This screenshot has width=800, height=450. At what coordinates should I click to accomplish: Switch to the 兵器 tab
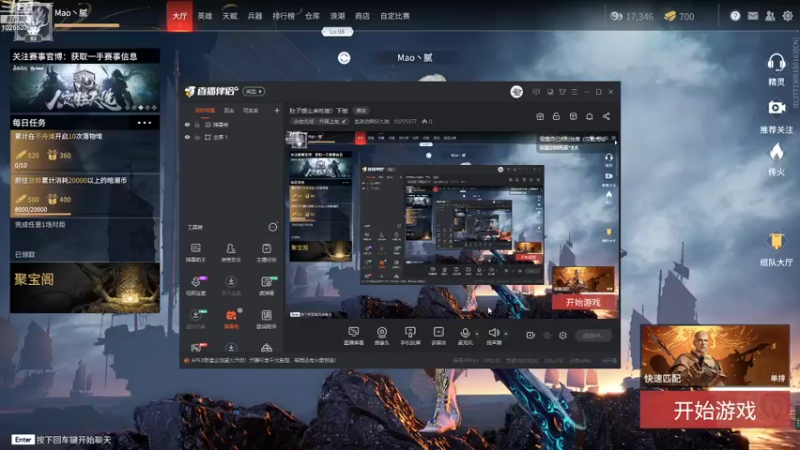tap(255, 16)
